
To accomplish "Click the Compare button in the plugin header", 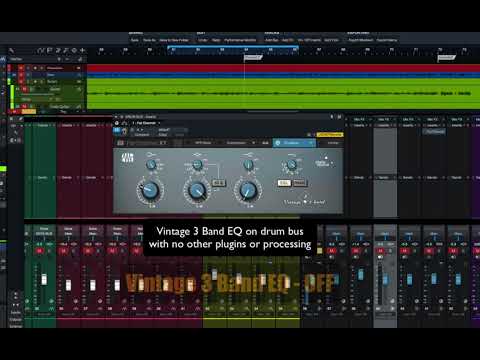I will pos(142,135).
